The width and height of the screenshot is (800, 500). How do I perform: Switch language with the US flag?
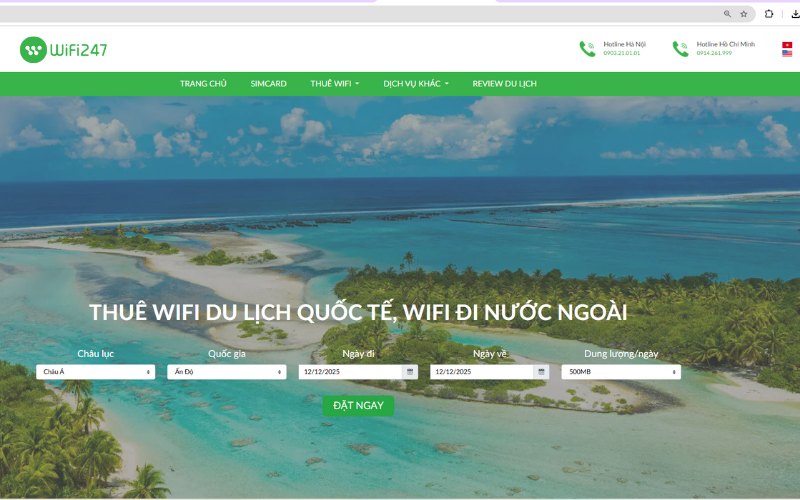click(787, 53)
